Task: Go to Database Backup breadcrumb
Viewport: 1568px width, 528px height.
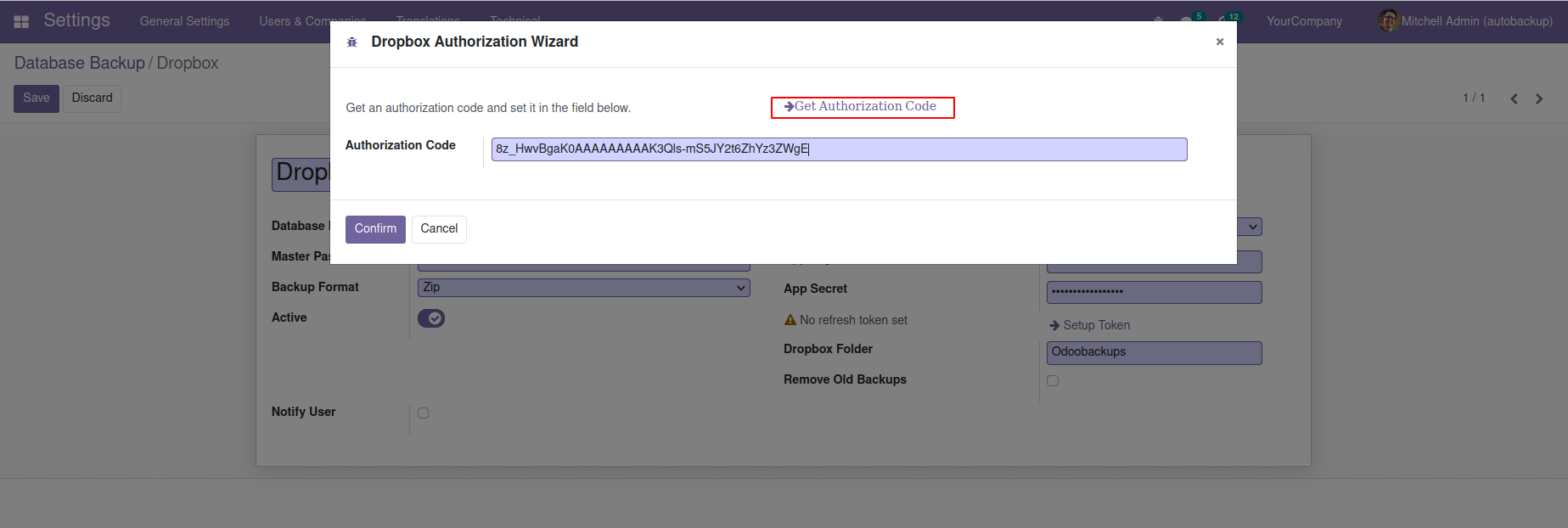Action: pyautogui.click(x=80, y=63)
